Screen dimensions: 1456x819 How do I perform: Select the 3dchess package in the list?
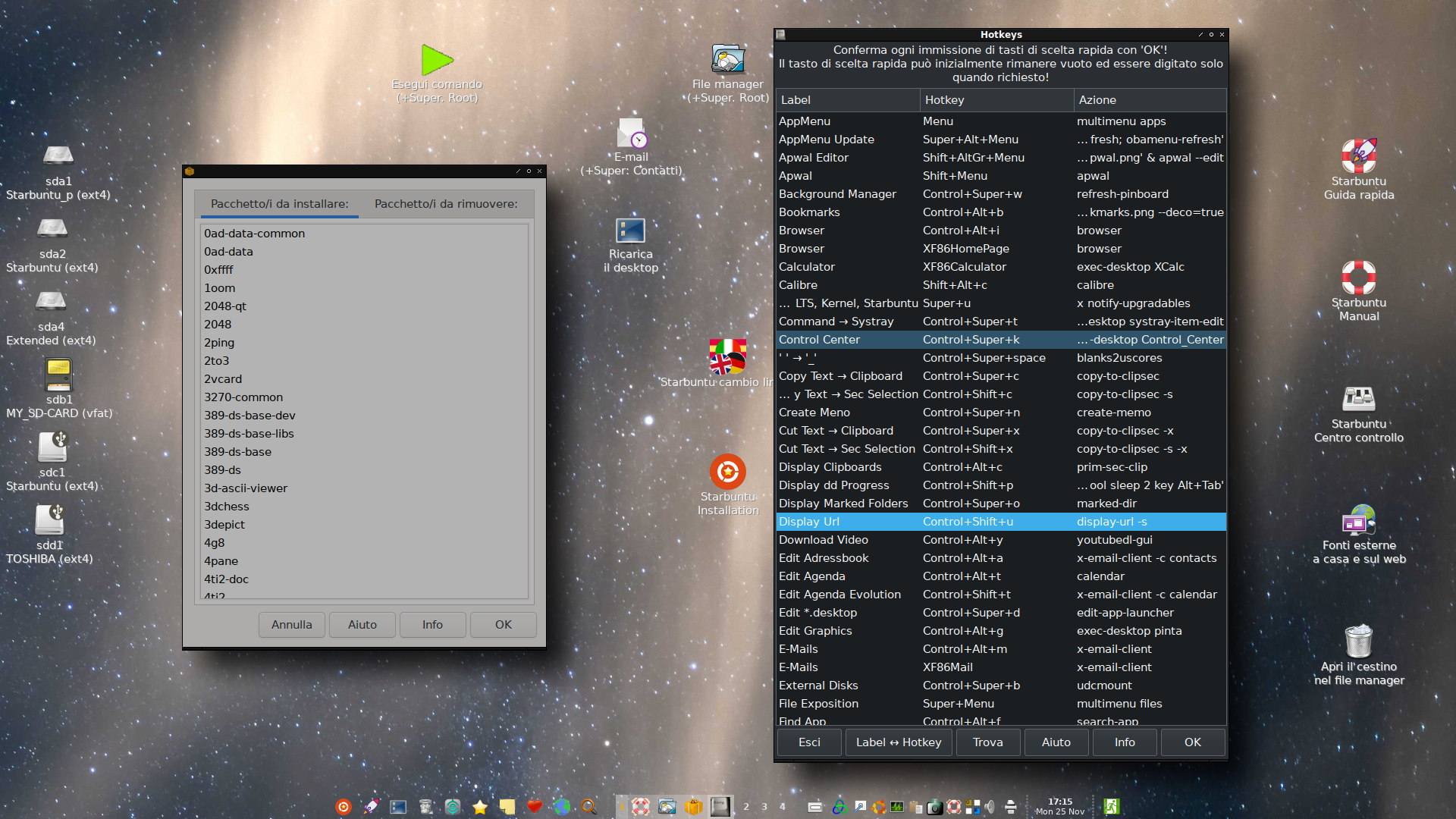point(227,507)
